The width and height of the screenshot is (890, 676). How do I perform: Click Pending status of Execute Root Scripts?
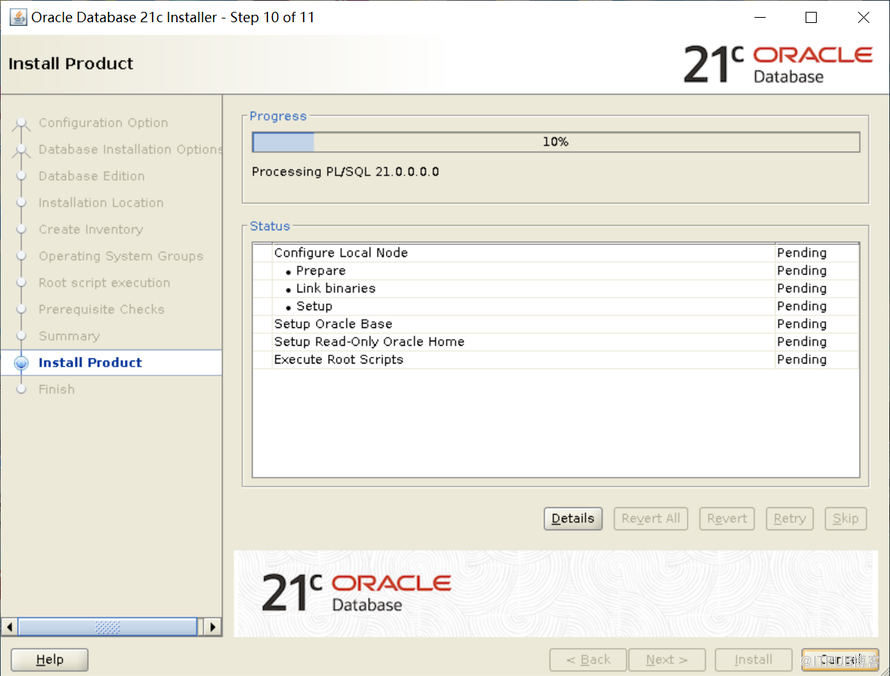coord(801,359)
